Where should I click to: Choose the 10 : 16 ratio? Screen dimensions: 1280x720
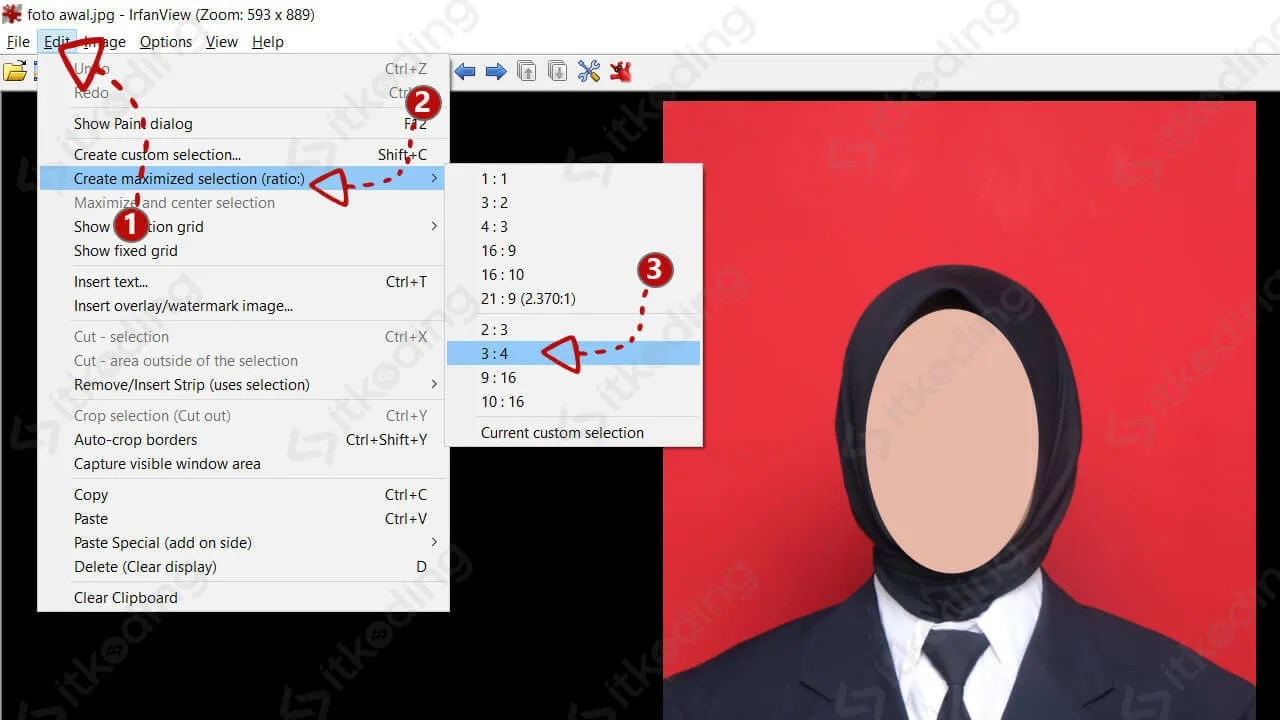point(573,402)
